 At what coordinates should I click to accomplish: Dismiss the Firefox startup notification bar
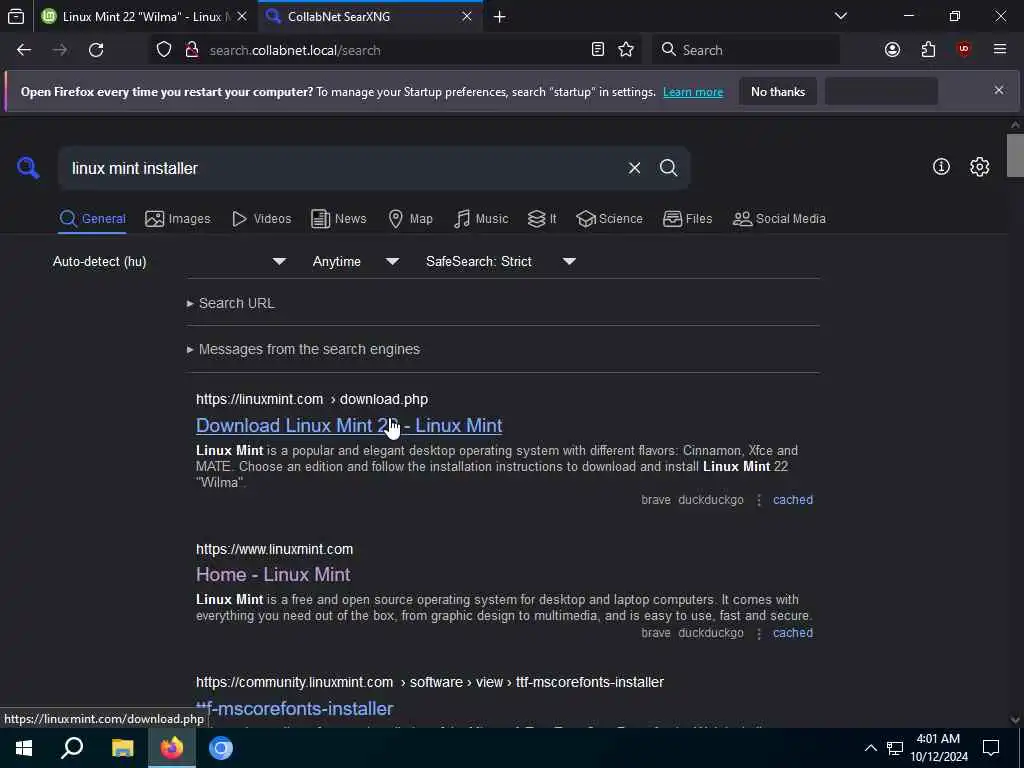click(x=999, y=90)
